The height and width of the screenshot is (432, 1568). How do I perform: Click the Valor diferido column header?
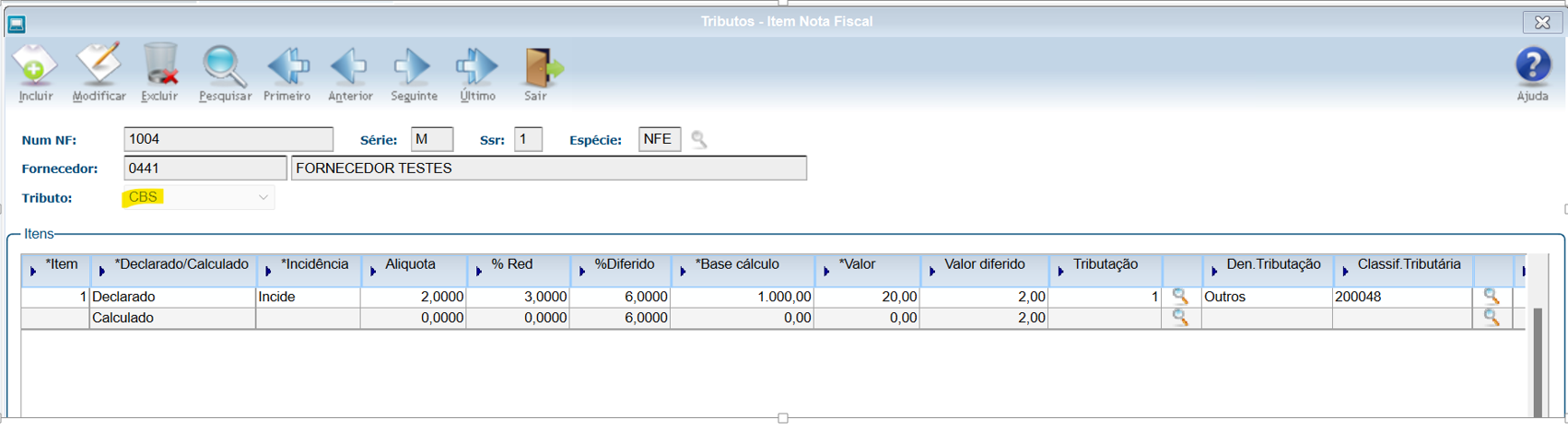click(x=985, y=270)
